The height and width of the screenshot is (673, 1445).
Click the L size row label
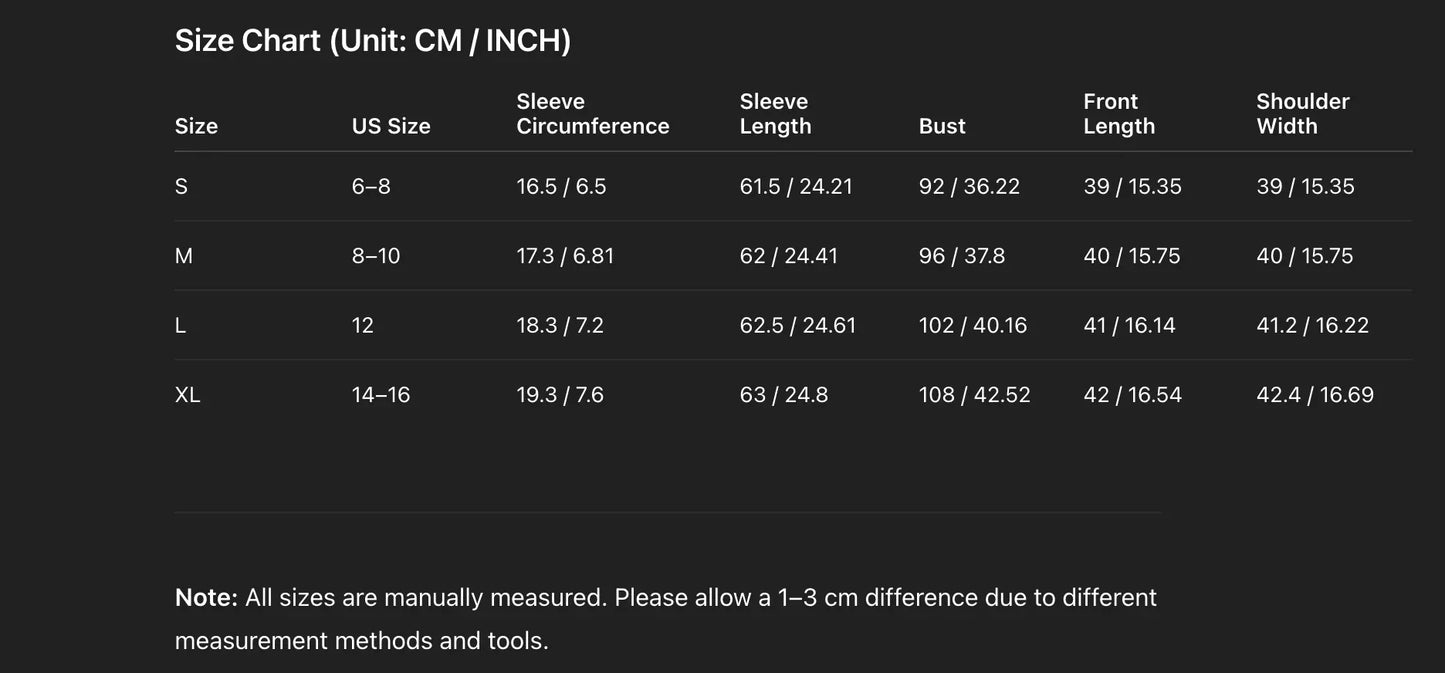coord(180,325)
